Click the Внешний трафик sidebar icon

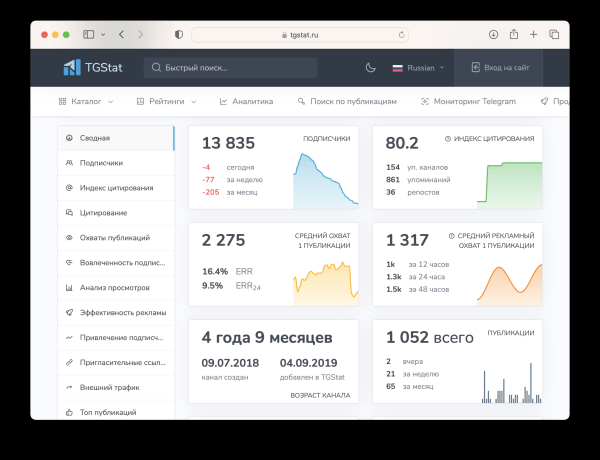[69, 387]
